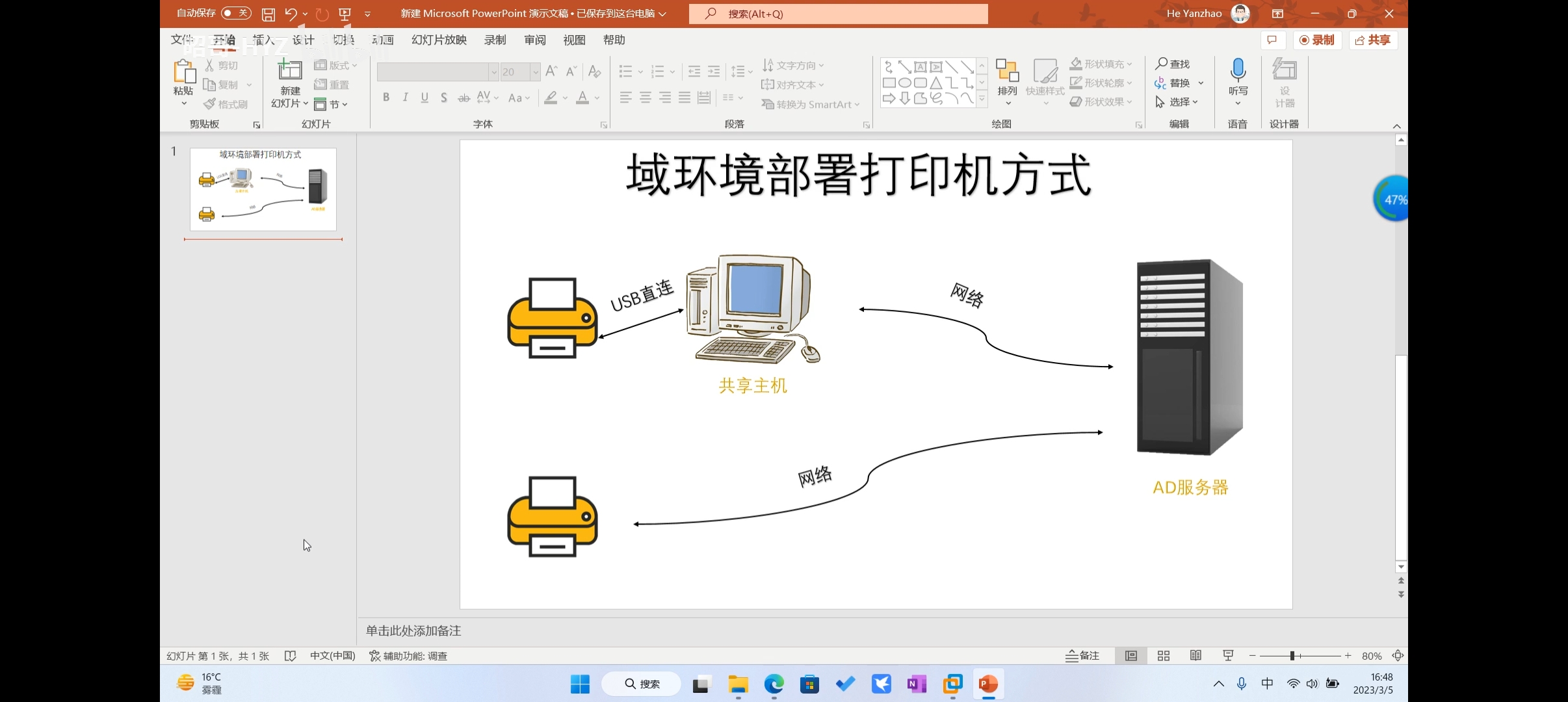
Task: Open reading view from status bar
Action: pos(1196,656)
